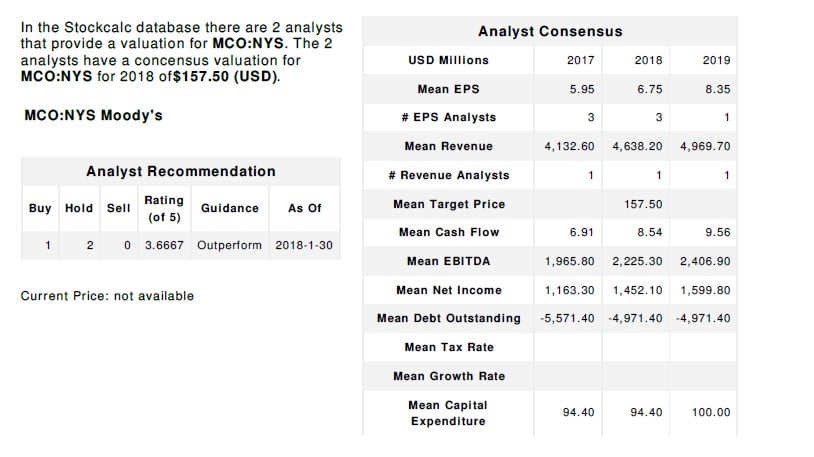
Task: Select the Mean Capital Expenditure row label
Action: 448,413
